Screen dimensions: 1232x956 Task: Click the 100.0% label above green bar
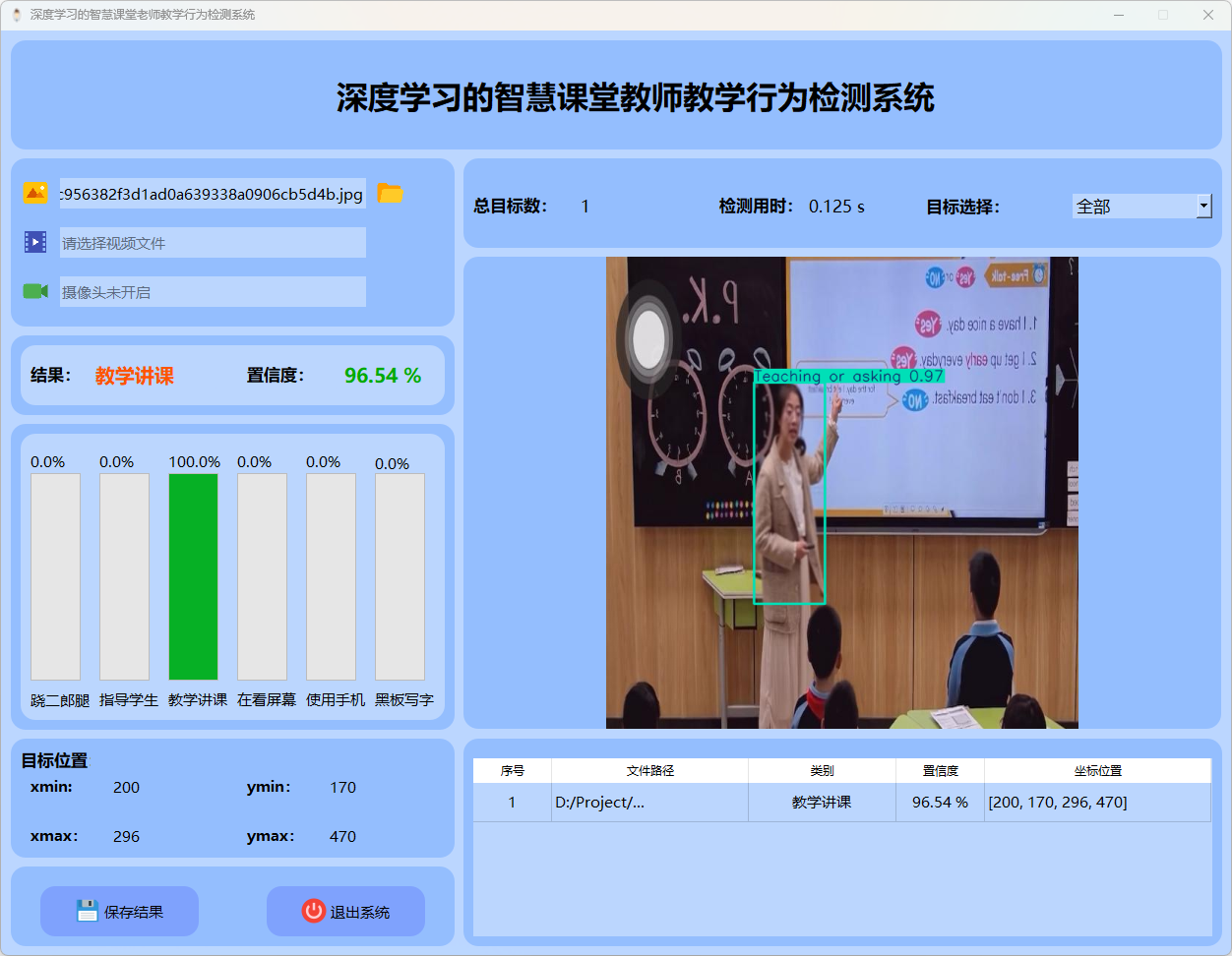pyautogui.click(x=194, y=462)
